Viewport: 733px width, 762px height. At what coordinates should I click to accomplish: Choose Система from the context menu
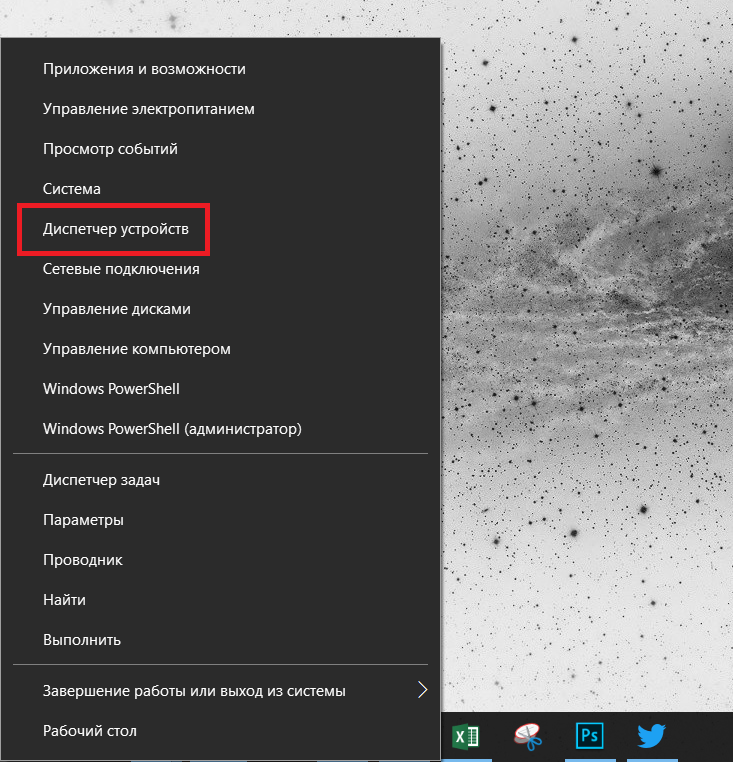220,189
